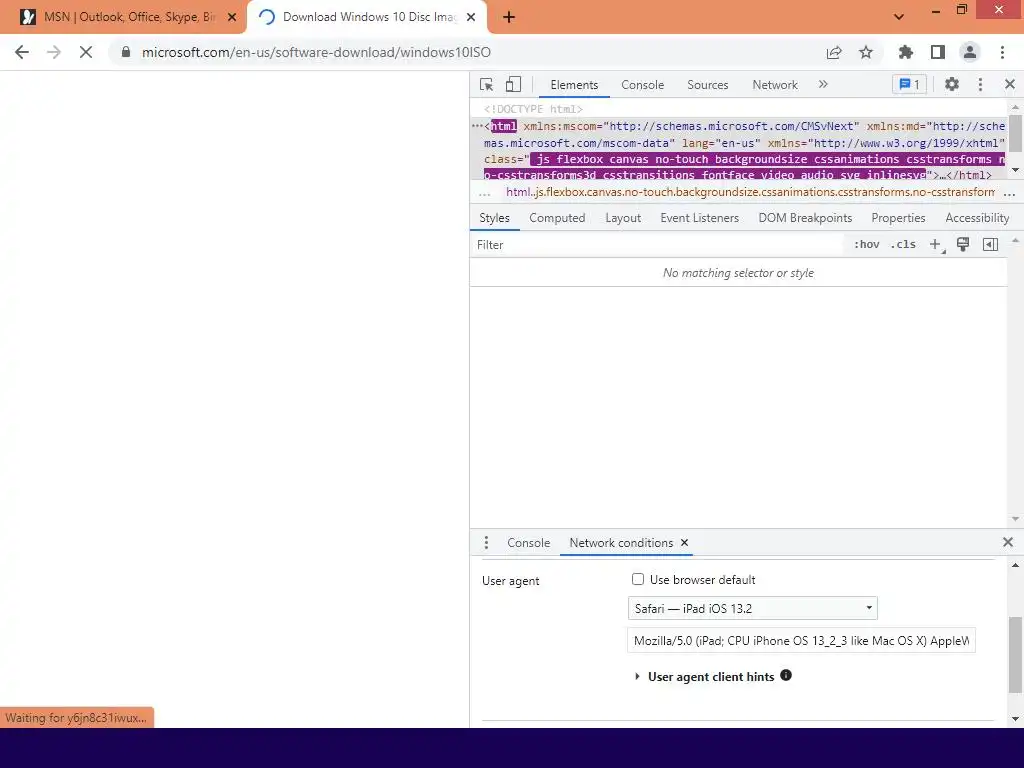The image size is (1024, 768).
Task: Switch to the Console tab in top bar
Action: click(x=642, y=85)
